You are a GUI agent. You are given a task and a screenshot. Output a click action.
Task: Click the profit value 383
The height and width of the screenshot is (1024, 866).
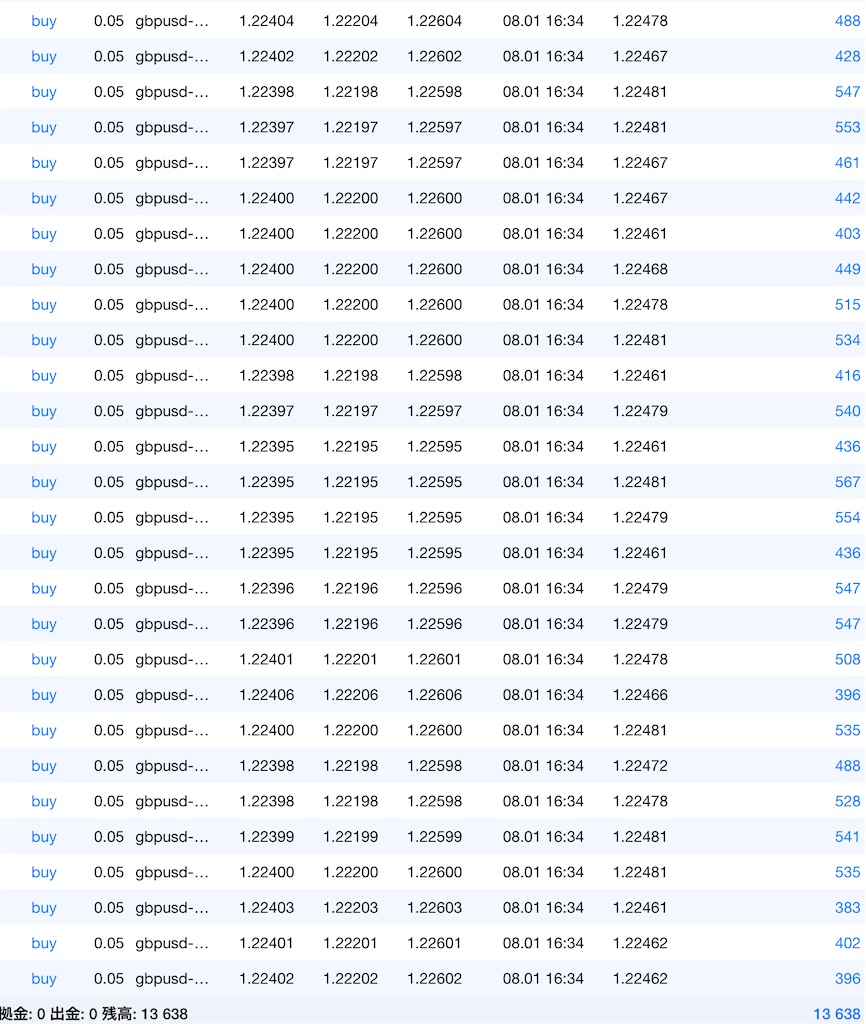coord(847,908)
